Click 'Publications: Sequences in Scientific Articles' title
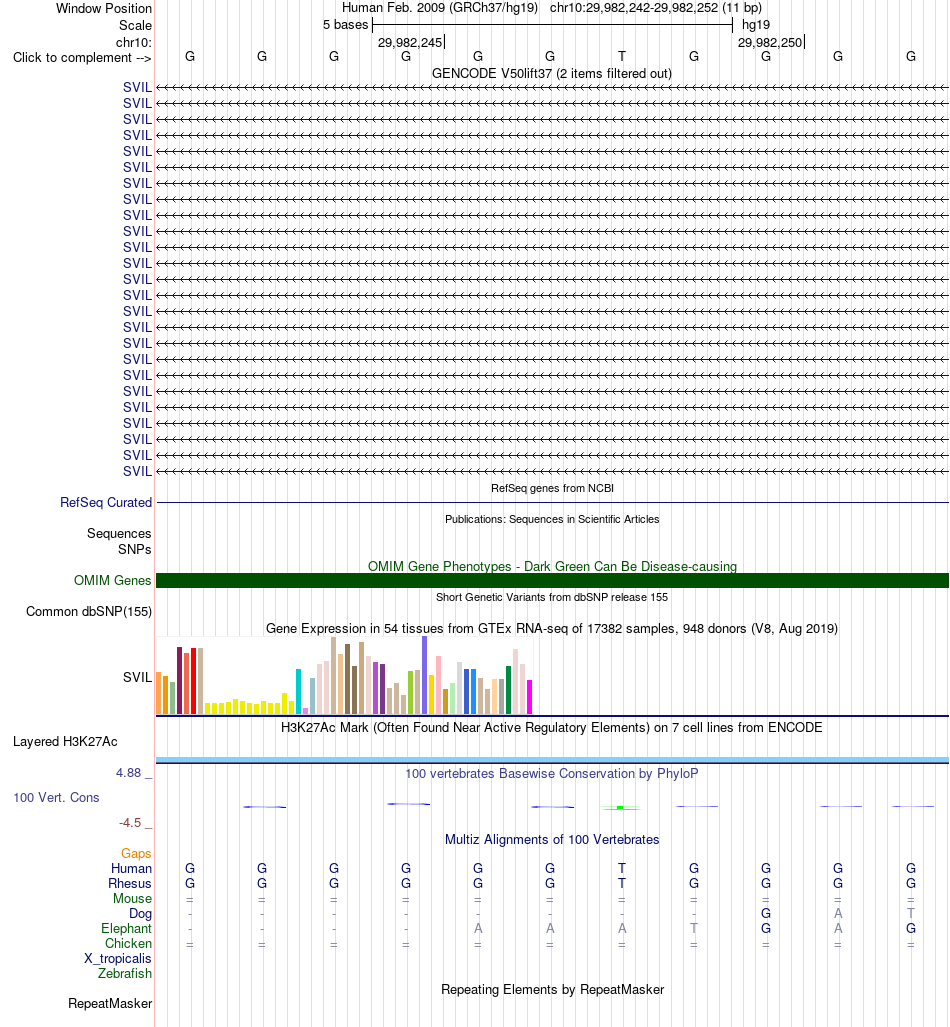Image resolution: width=950 pixels, height=1027 pixels. point(552,519)
